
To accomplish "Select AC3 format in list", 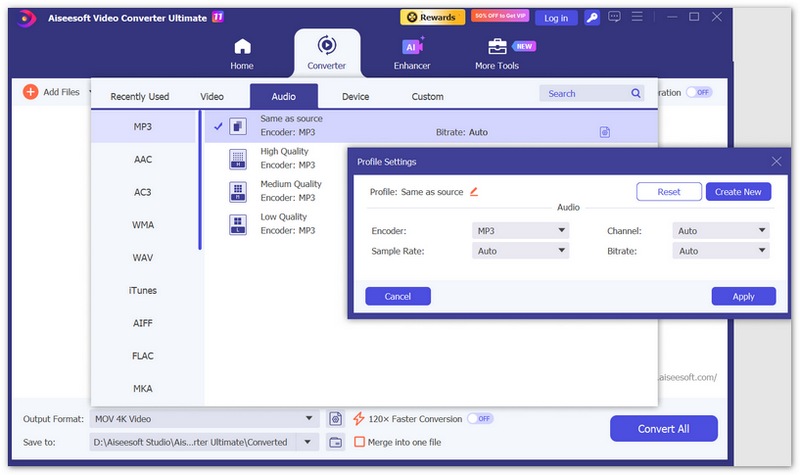I will [143, 192].
